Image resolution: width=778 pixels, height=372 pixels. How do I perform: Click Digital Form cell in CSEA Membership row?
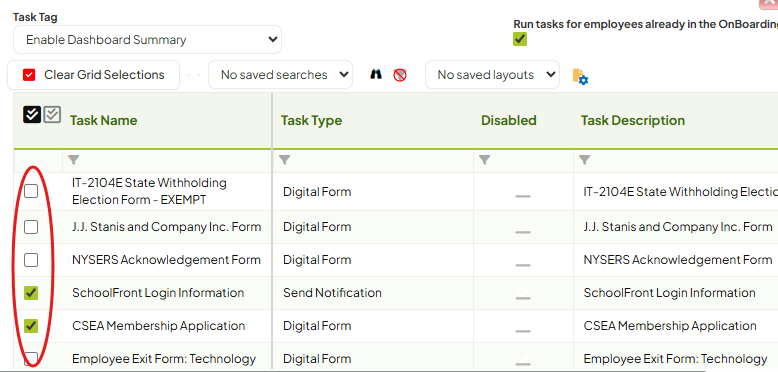coord(317,326)
